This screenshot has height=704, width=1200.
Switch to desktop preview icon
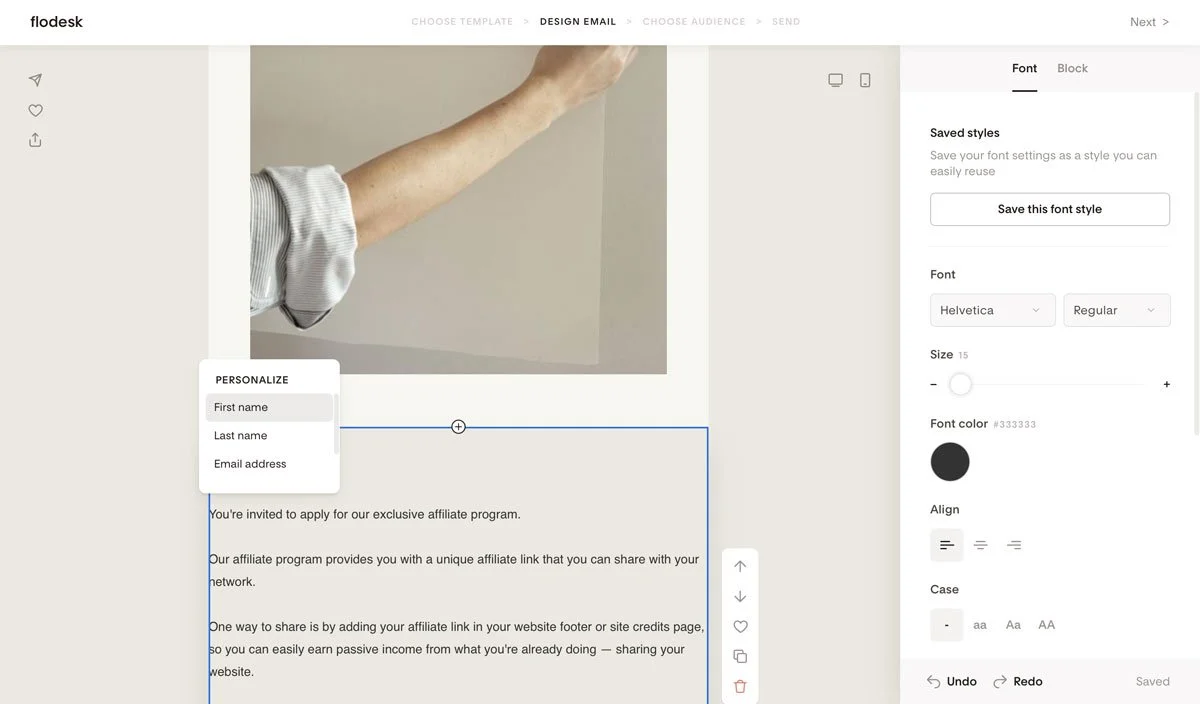pos(835,80)
